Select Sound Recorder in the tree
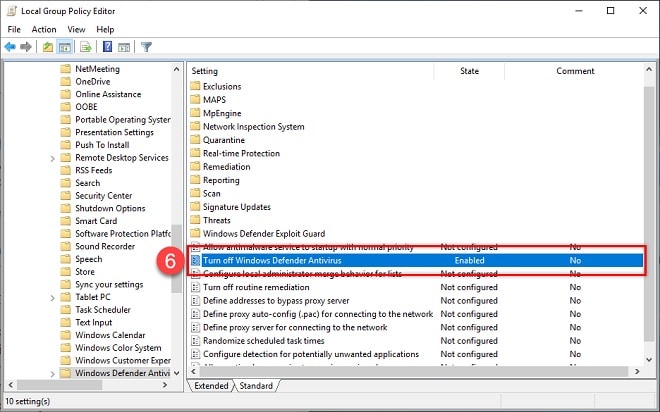The width and height of the screenshot is (660, 412). (x=105, y=246)
